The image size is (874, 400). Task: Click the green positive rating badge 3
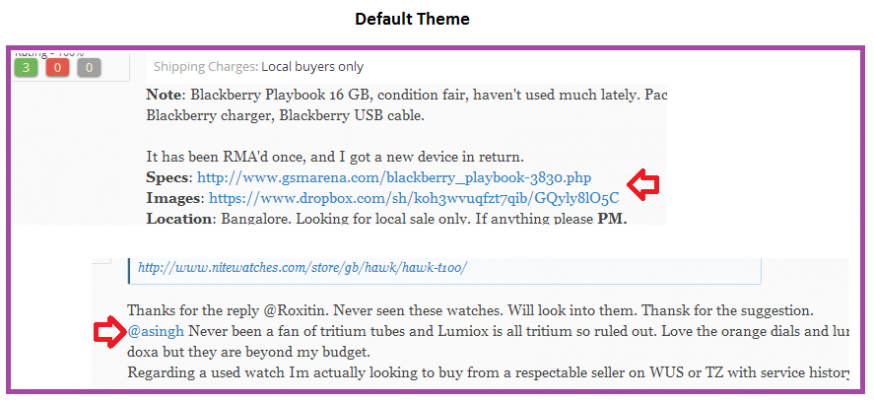26,69
